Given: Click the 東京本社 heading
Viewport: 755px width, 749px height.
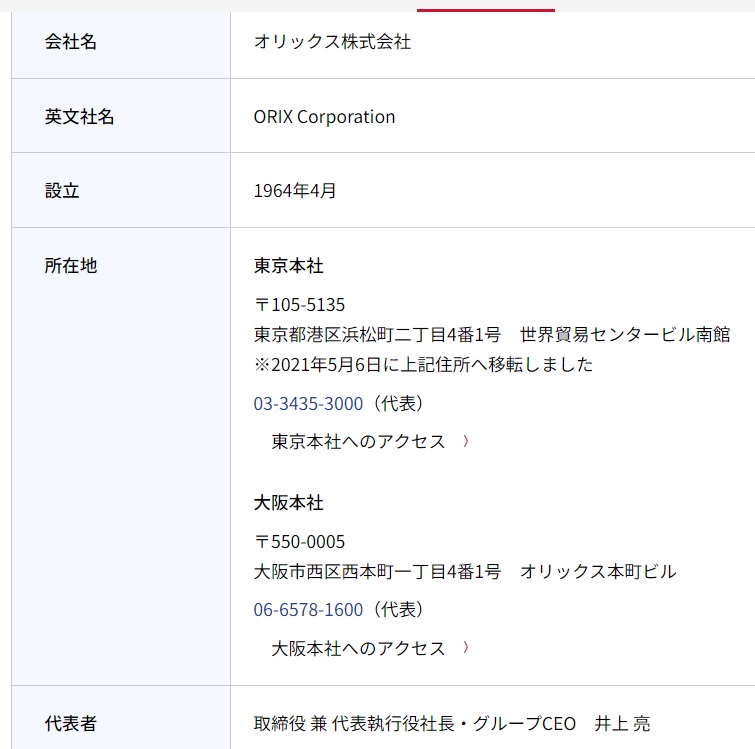Looking at the screenshot, I should [288, 266].
